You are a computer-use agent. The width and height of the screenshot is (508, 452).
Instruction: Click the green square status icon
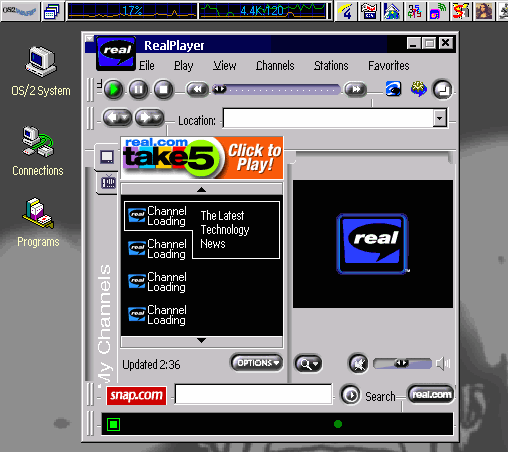[113, 424]
